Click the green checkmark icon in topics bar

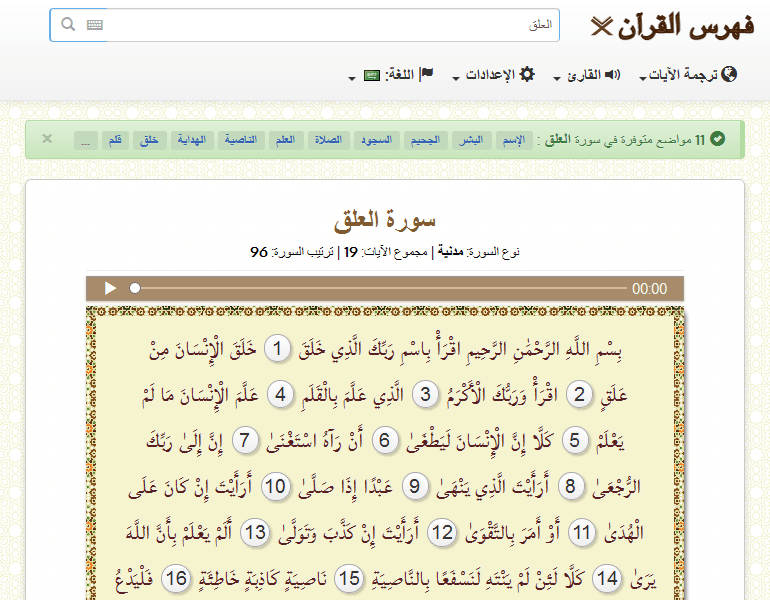point(717,139)
